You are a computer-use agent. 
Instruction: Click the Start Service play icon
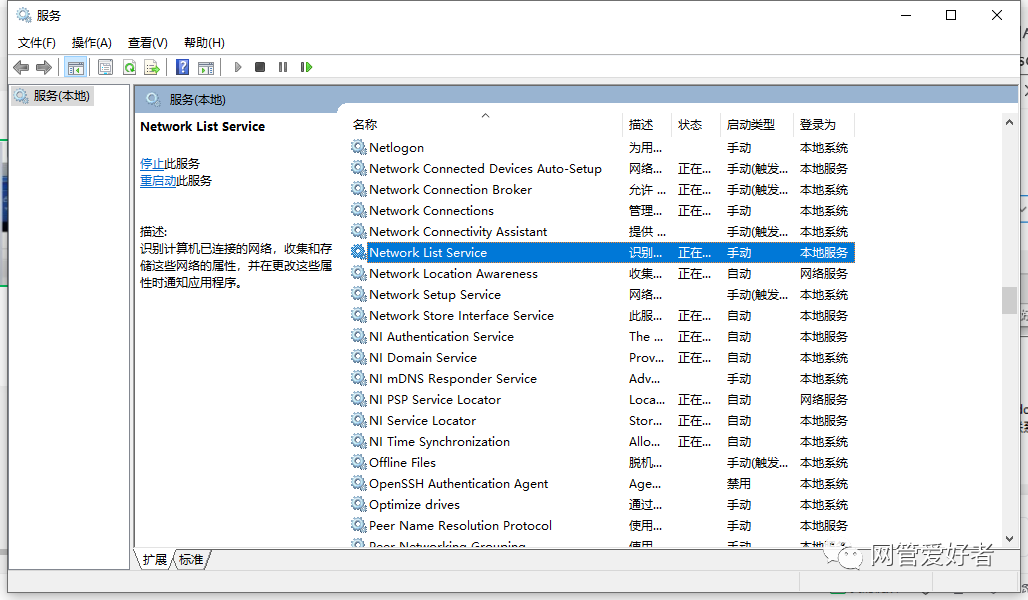coord(238,67)
